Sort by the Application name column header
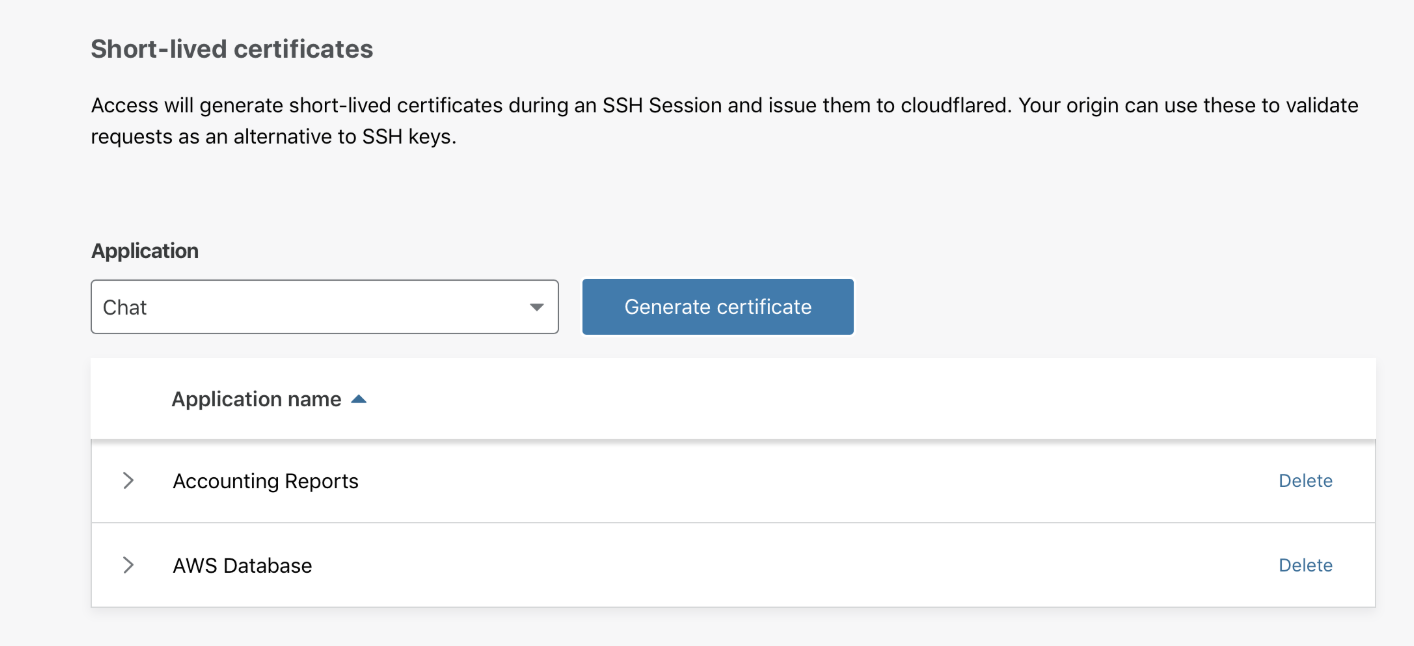 coord(256,399)
